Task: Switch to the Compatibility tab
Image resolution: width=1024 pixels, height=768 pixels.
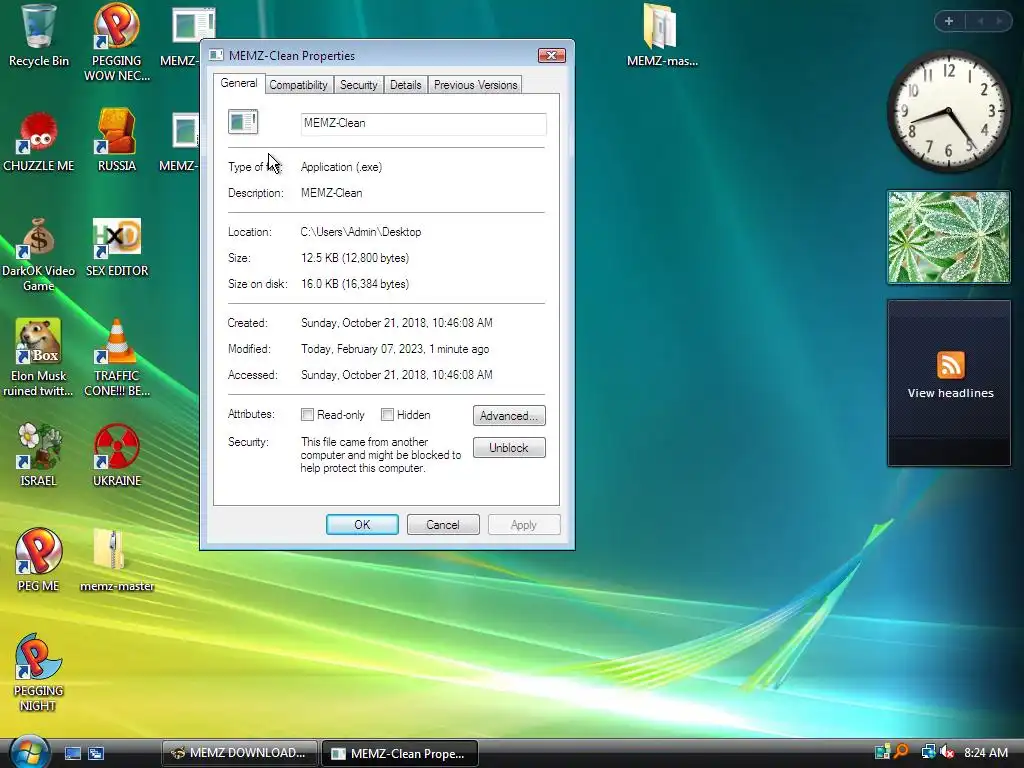Action: [298, 85]
